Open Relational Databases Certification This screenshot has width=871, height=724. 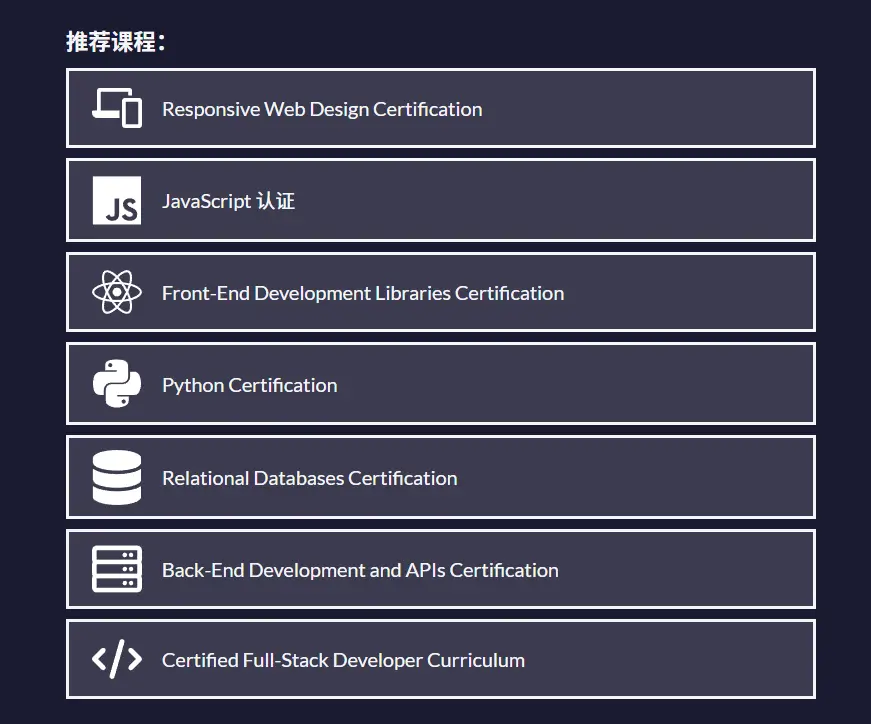tap(441, 477)
